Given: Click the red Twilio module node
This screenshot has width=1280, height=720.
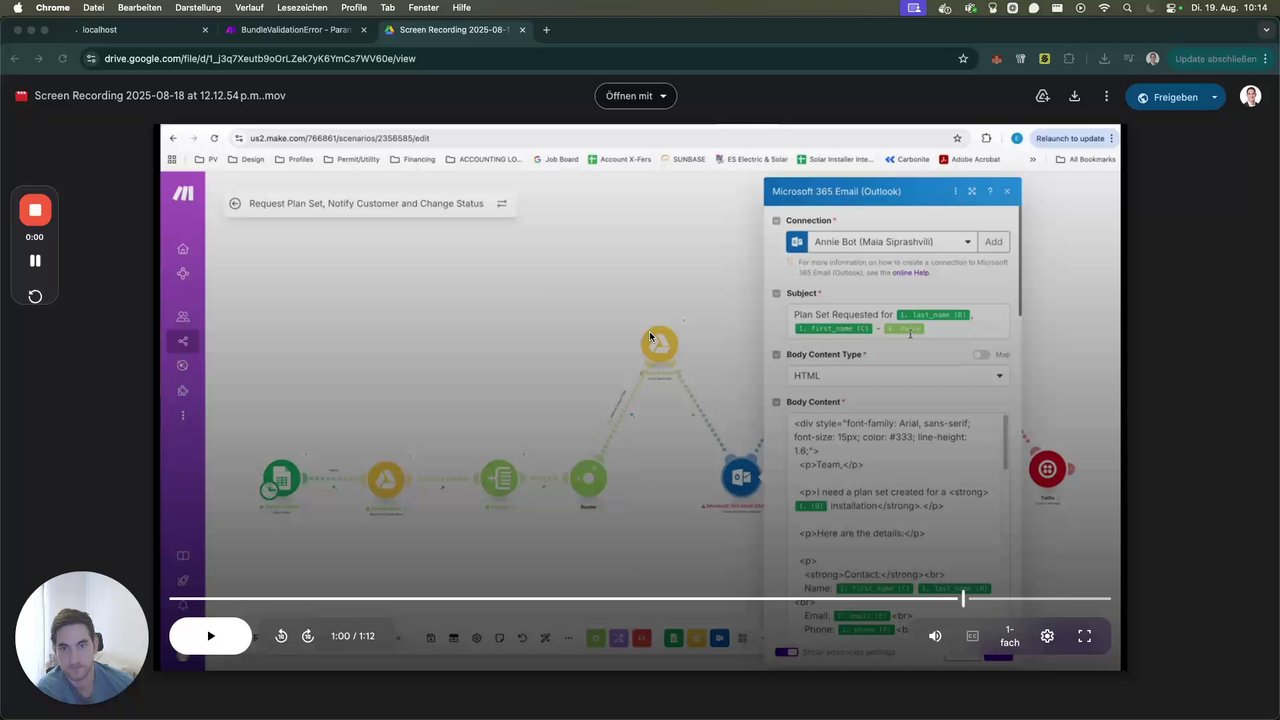Looking at the screenshot, I should pyautogui.click(x=1047, y=469).
